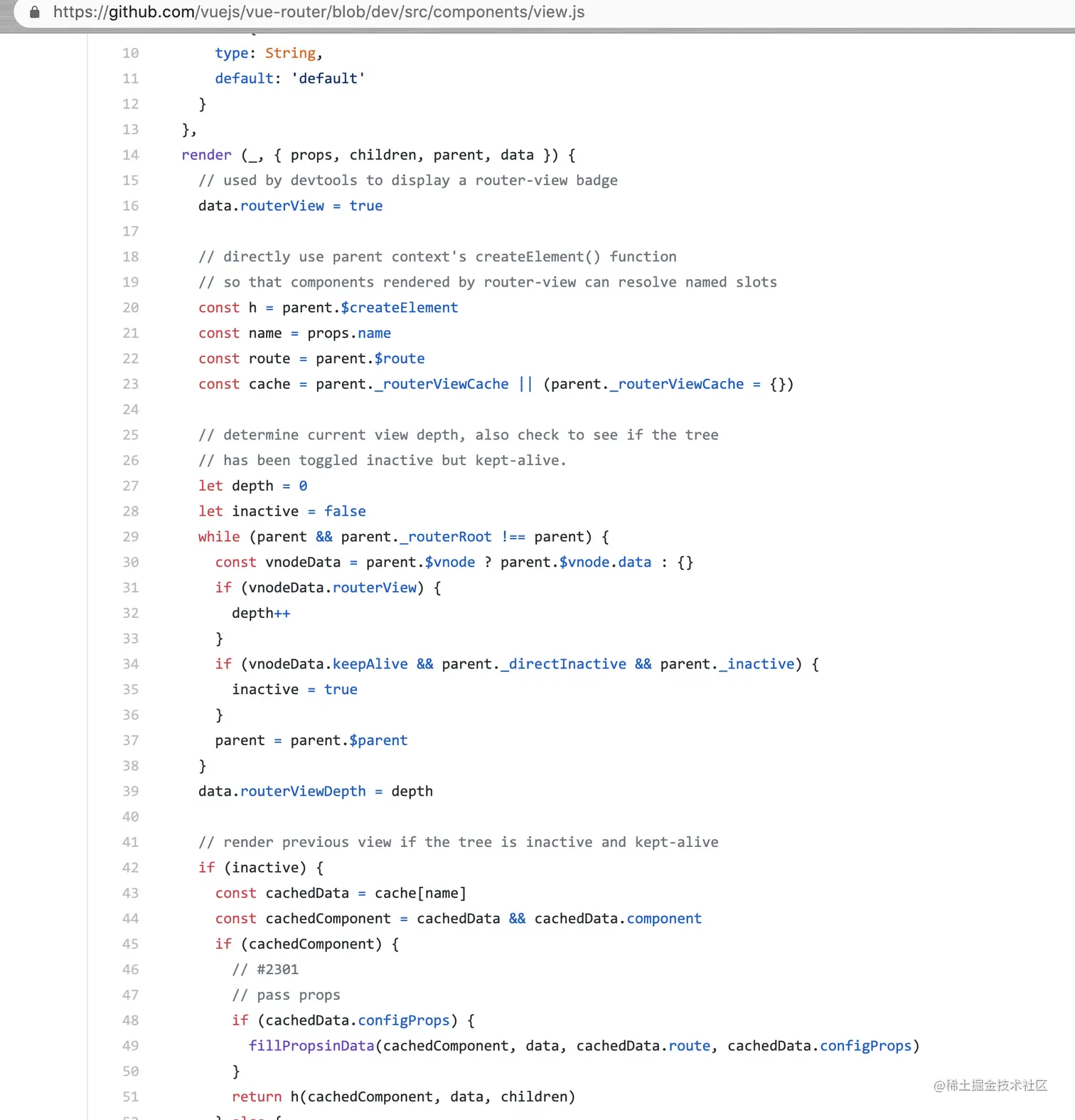The image size is (1075, 1120).
Task: Click "'default'" string on line 11
Action: tap(328, 78)
